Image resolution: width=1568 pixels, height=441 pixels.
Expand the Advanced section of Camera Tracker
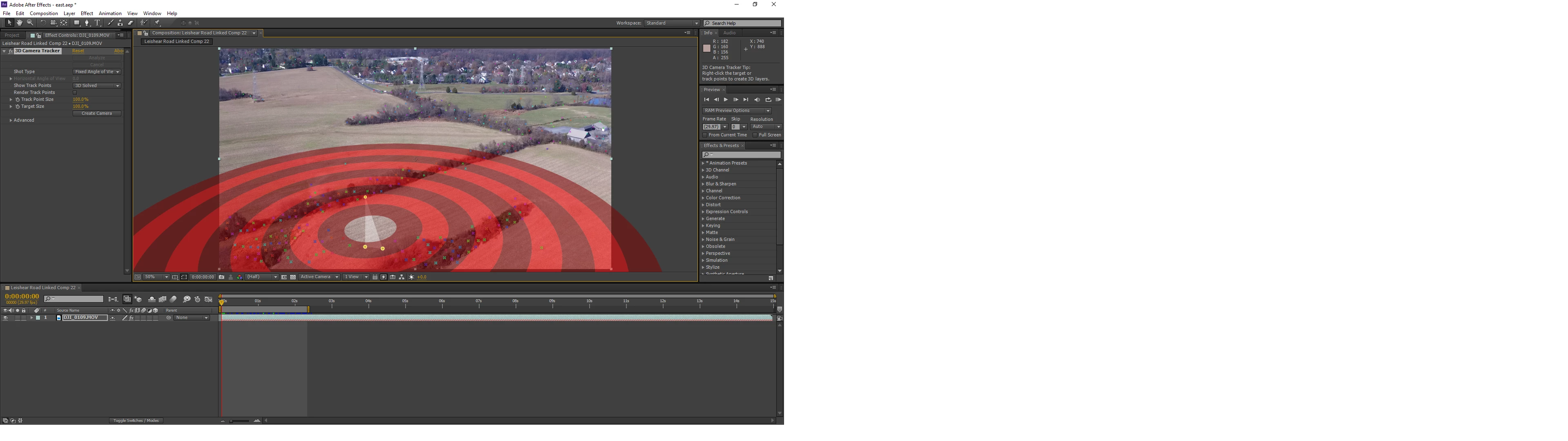(x=11, y=120)
